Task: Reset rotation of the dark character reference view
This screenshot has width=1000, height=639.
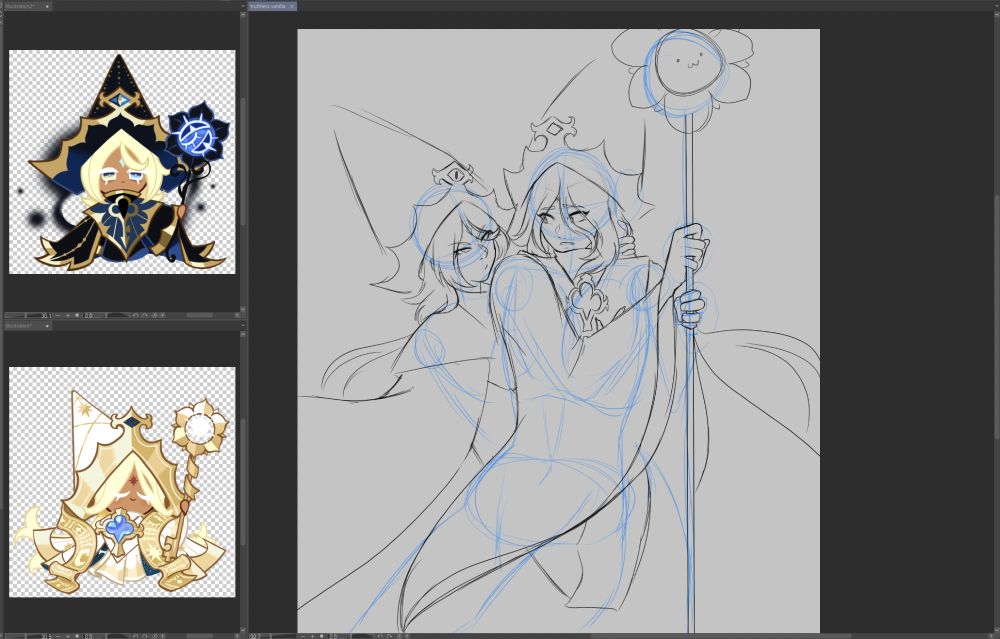Action: click(154, 316)
